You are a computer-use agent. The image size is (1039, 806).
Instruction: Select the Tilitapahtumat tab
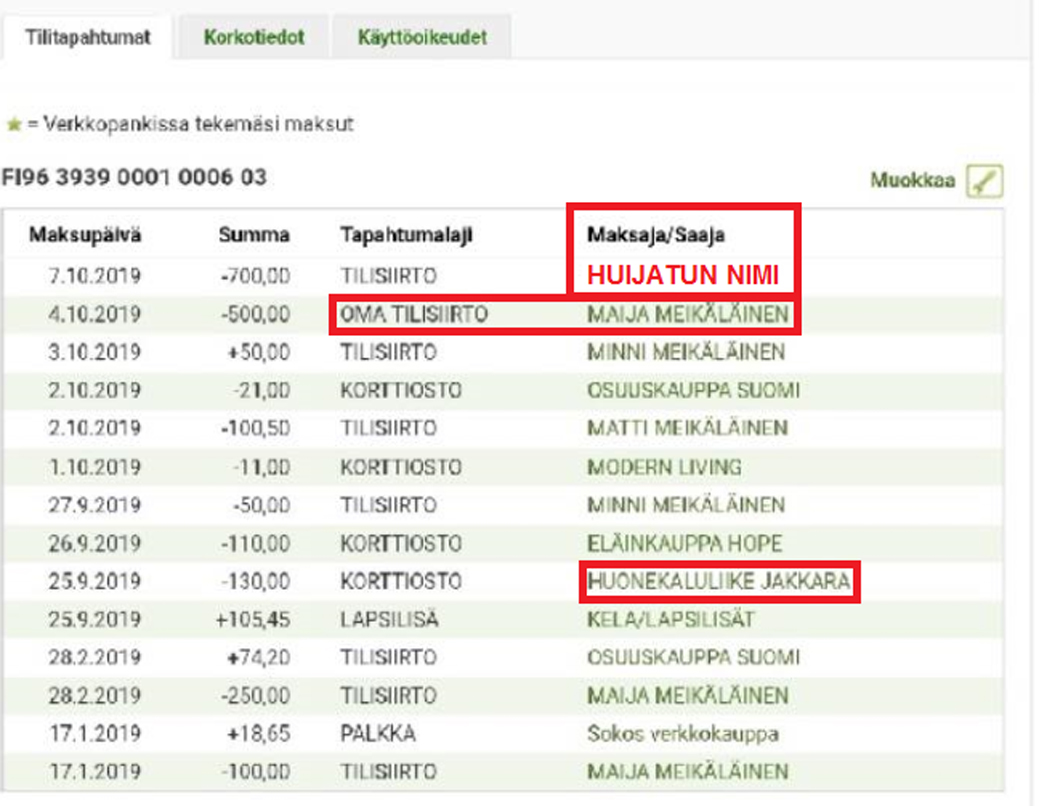tap(88, 38)
